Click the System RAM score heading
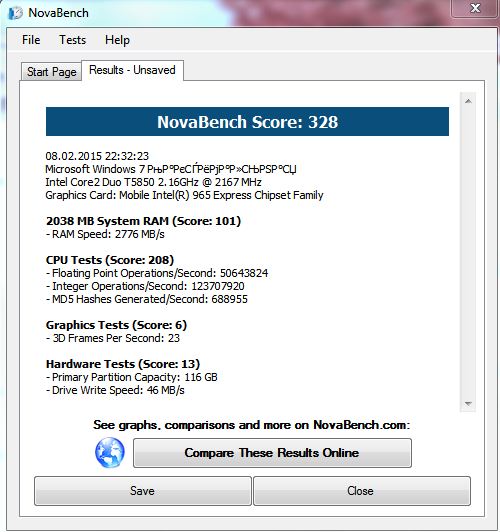Screen dimensions: 500x532 coord(143,221)
